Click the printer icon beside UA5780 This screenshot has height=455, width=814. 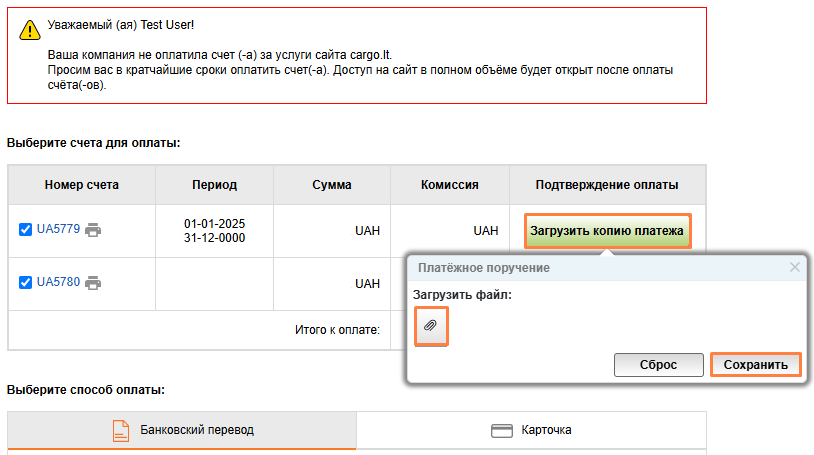click(93, 283)
